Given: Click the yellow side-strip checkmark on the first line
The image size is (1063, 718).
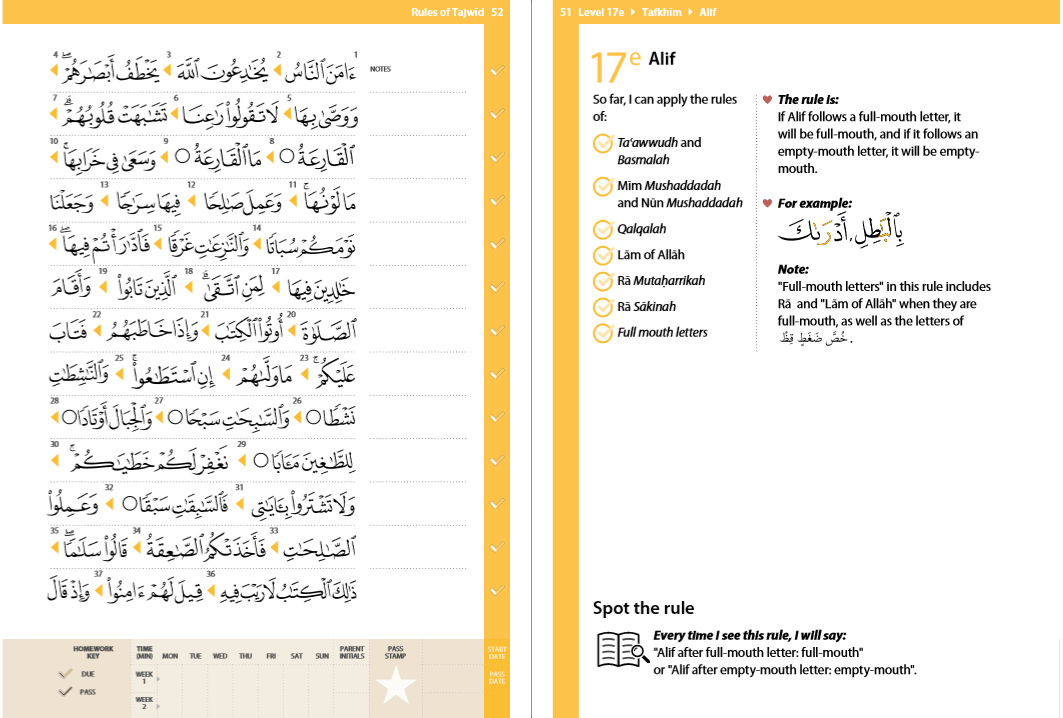Looking at the screenshot, I should (x=497, y=72).
